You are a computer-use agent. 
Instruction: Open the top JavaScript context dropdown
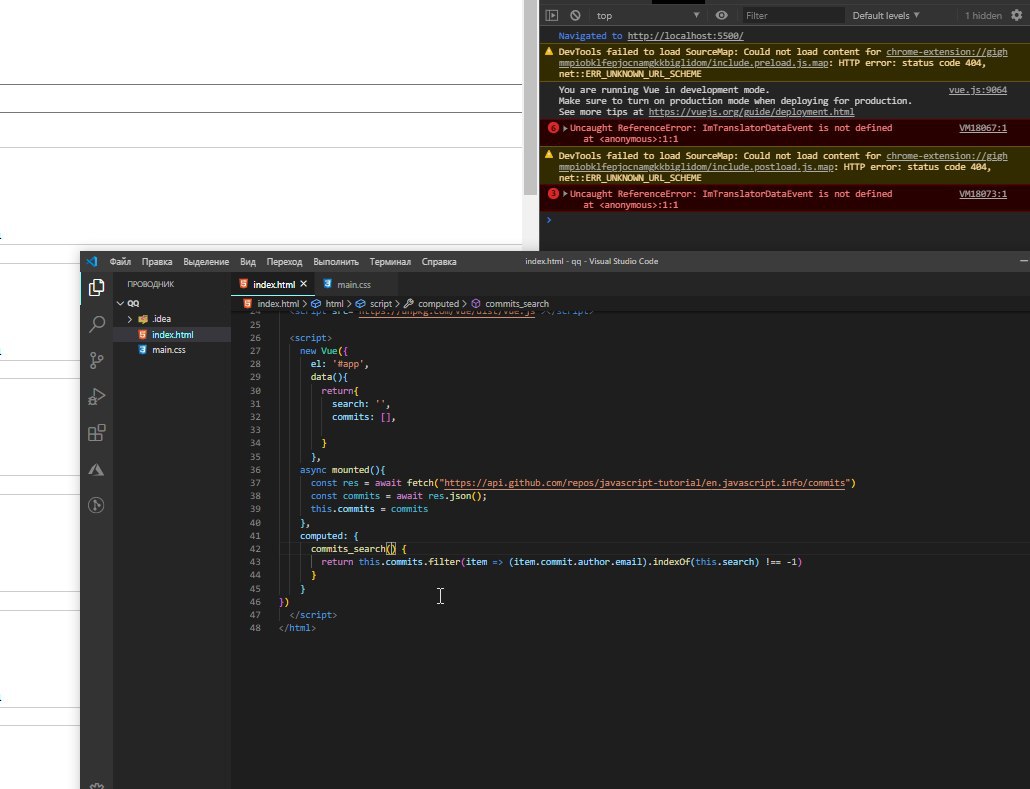pos(648,15)
